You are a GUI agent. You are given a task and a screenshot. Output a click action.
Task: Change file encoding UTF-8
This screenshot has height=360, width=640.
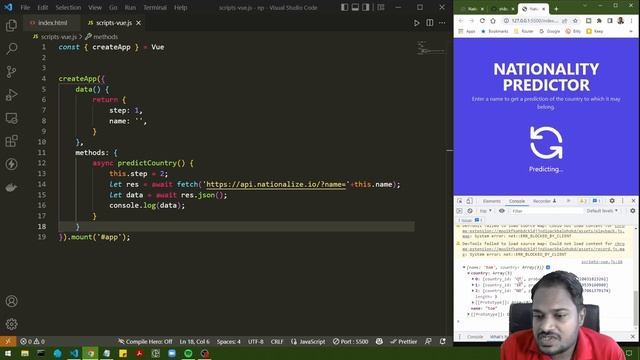click(x=256, y=341)
